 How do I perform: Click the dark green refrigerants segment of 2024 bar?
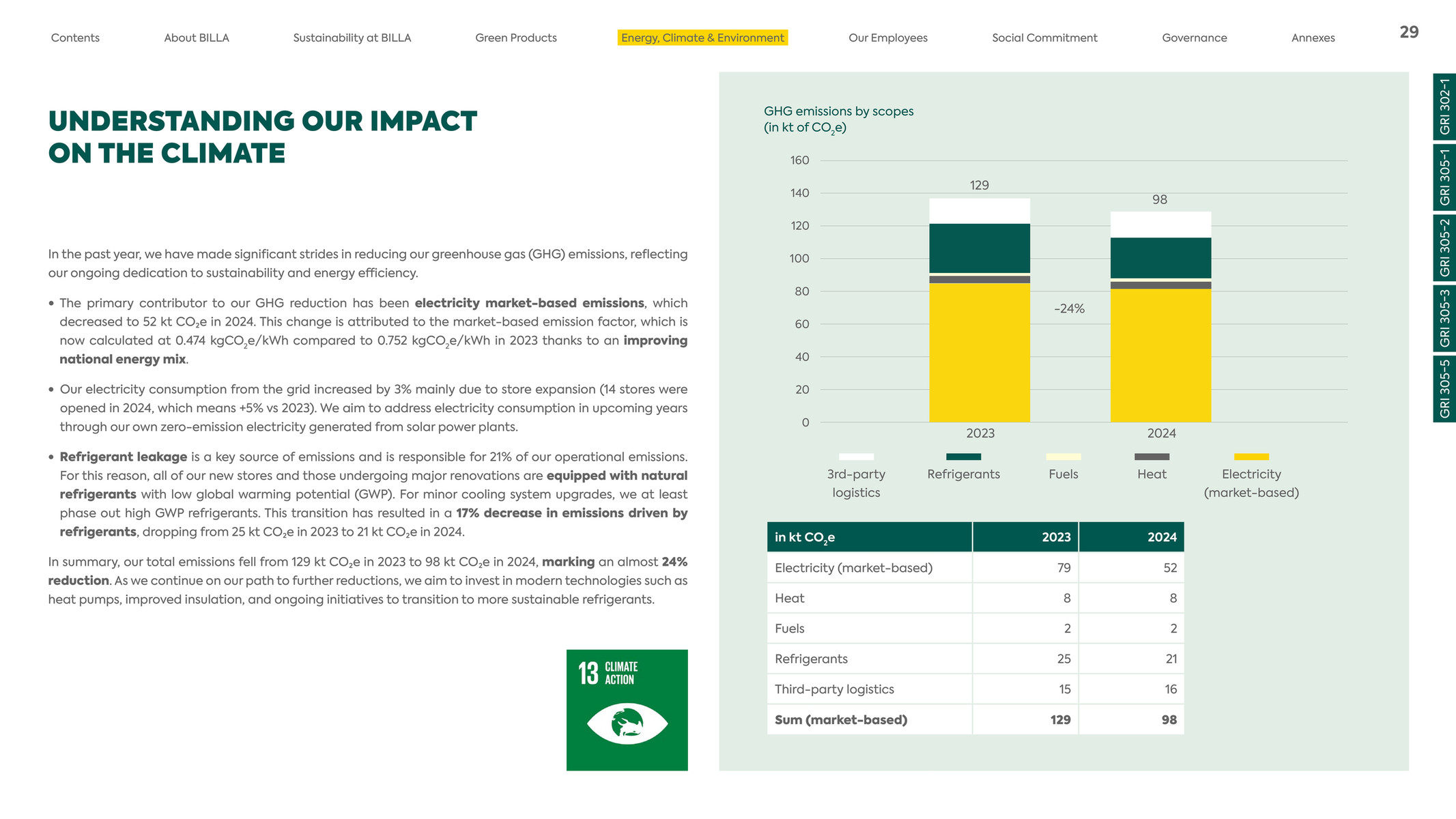pos(1161,258)
